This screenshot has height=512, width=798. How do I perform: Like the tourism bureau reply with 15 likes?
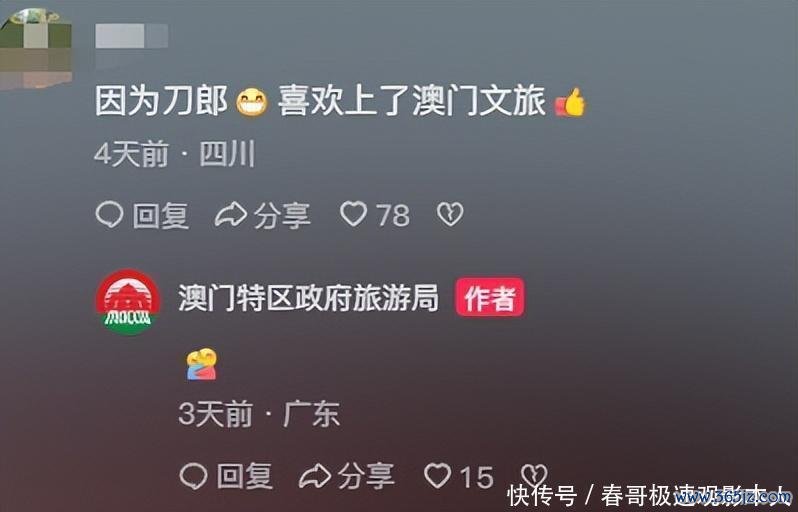coord(438,476)
